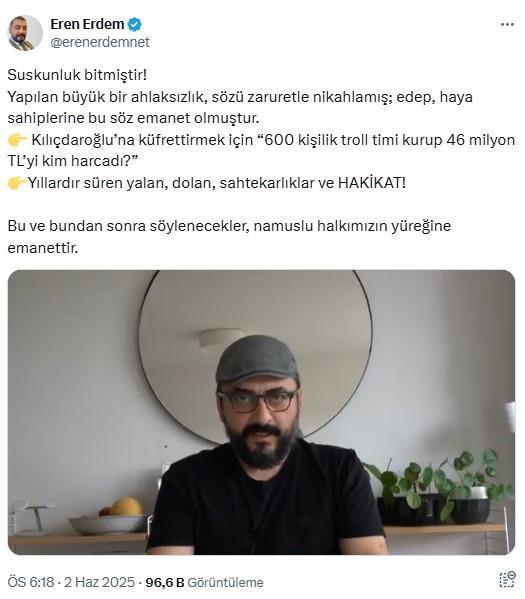Play the embedded video of the man
This screenshot has width=525, height=599.
[x=261, y=412]
